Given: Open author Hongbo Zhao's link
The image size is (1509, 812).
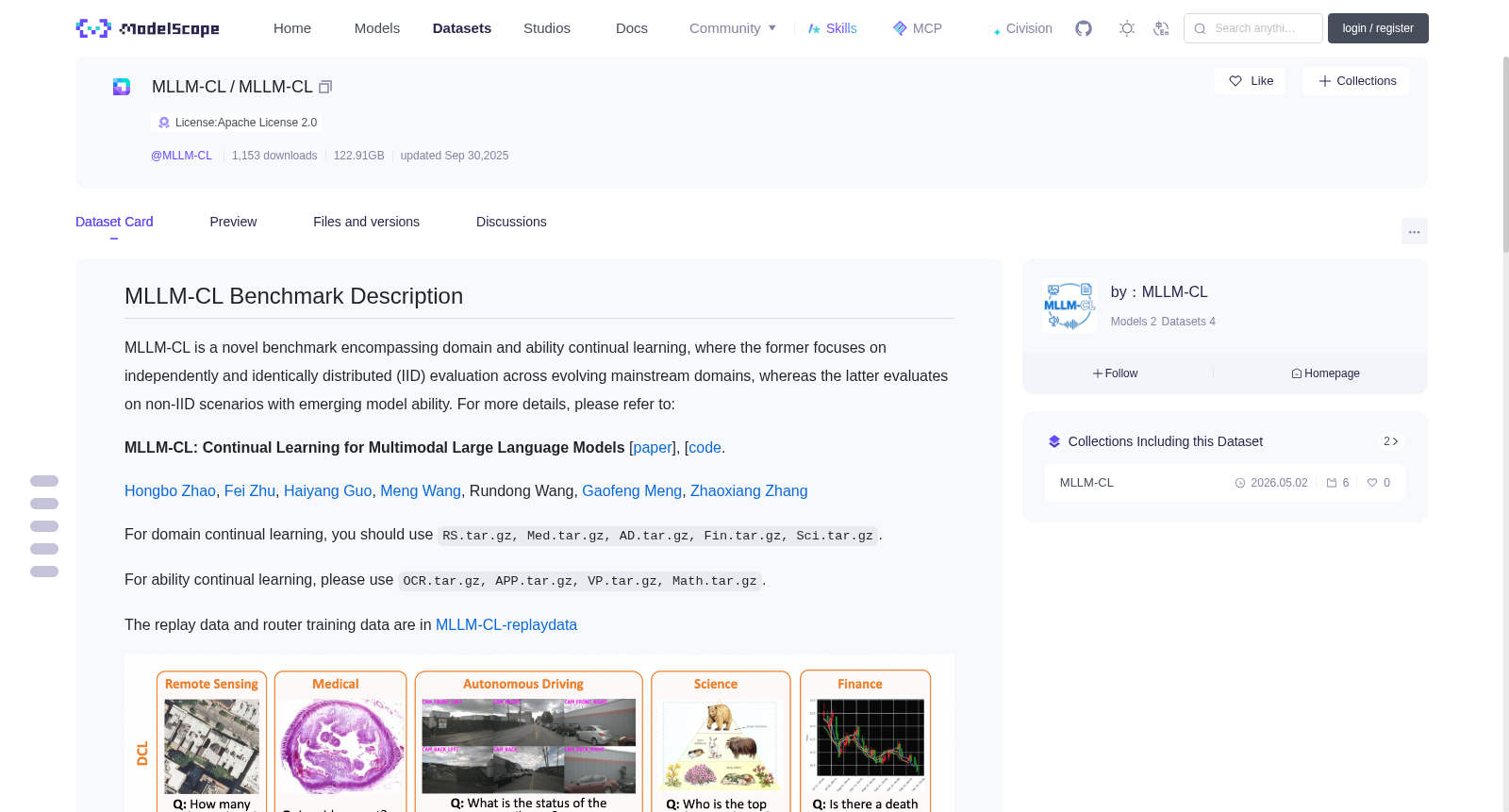Looking at the screenshot, I should (x=170, y=491).
